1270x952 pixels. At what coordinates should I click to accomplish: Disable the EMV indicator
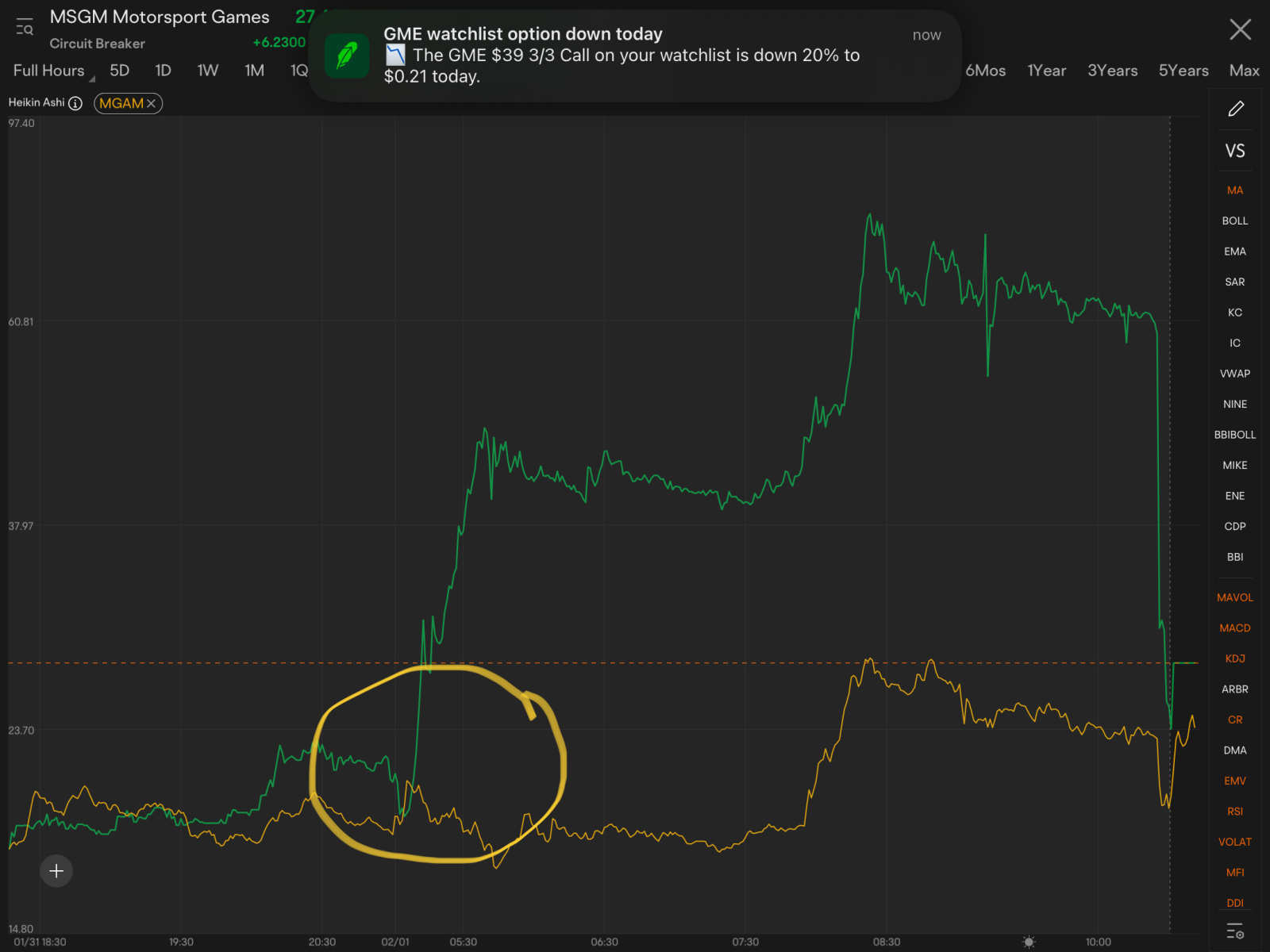[1235, 781]
